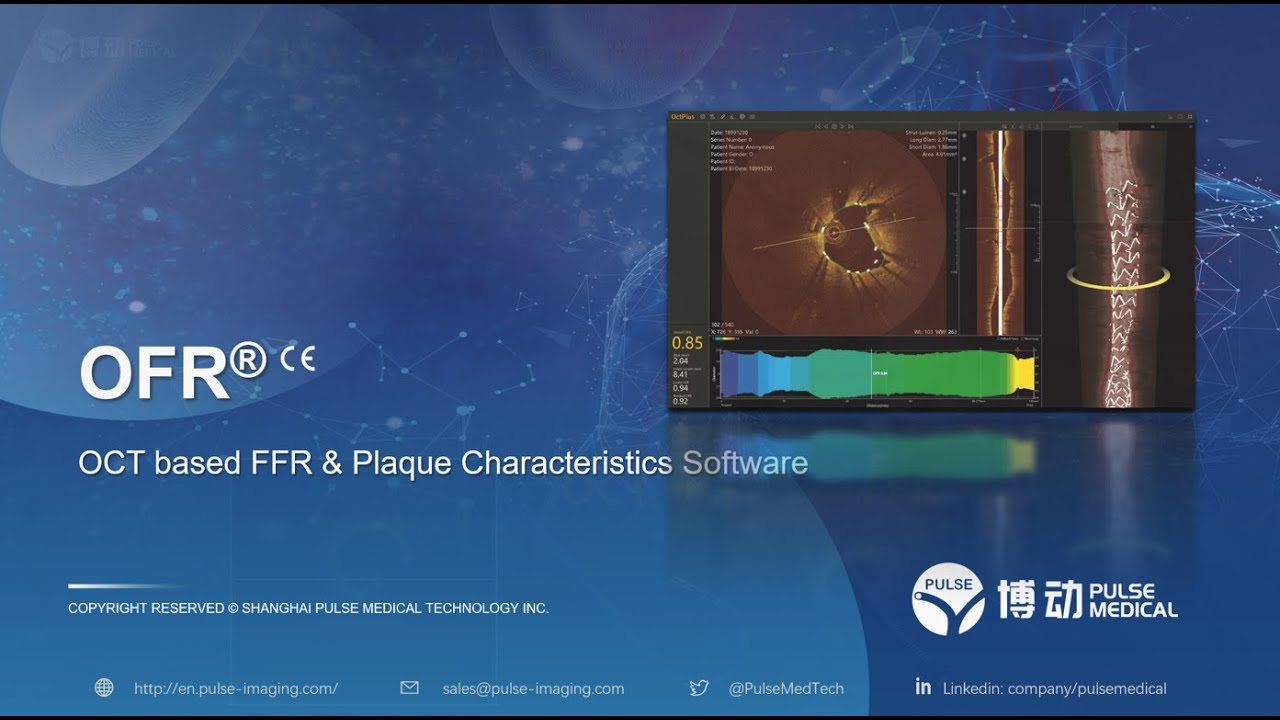Viewport: 1280px width, 720px height.
Task: Click the "Series Number: 0" overlay text
Action: 731,140
